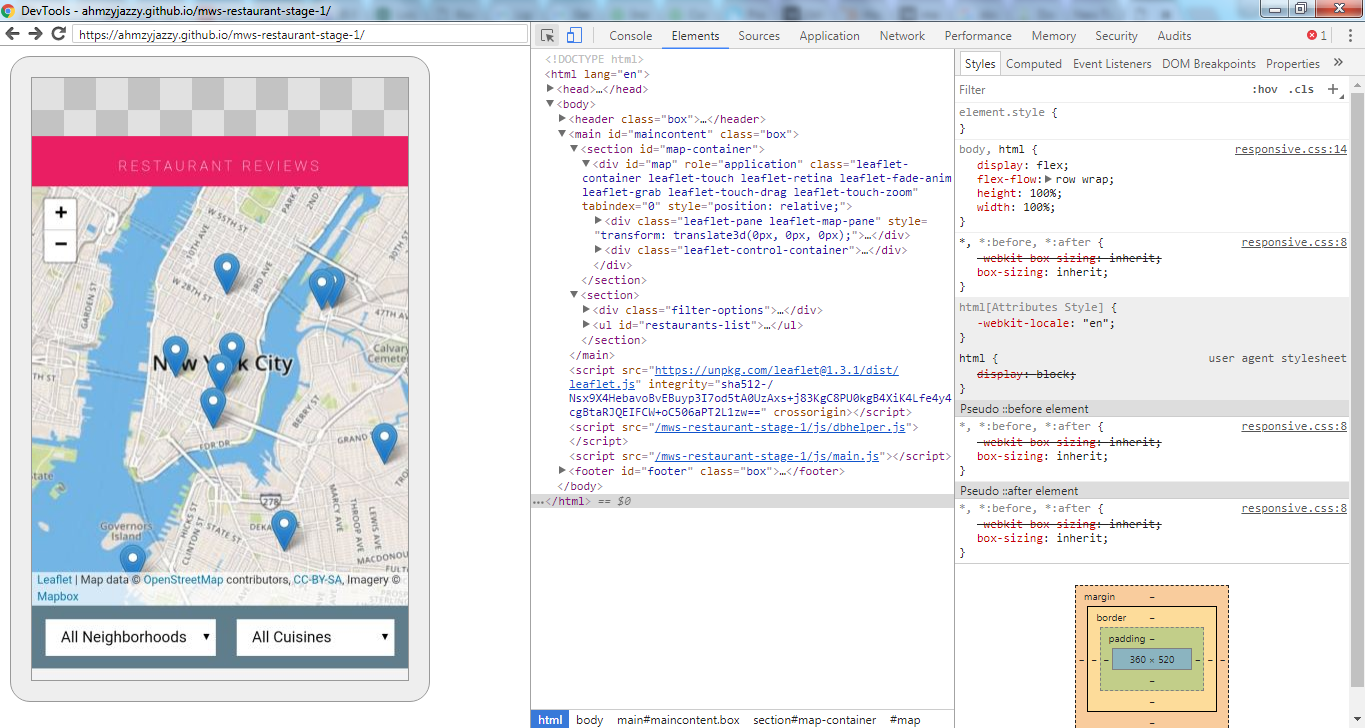
Task: Open the All Cuisines dropdown
Action: 316,637
